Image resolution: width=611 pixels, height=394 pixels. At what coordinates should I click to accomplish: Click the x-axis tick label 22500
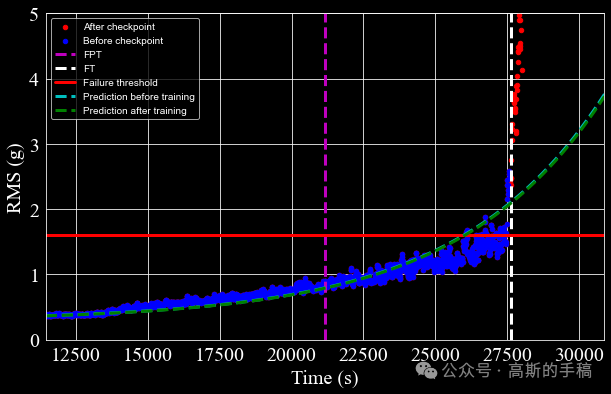tap(363, 355)
